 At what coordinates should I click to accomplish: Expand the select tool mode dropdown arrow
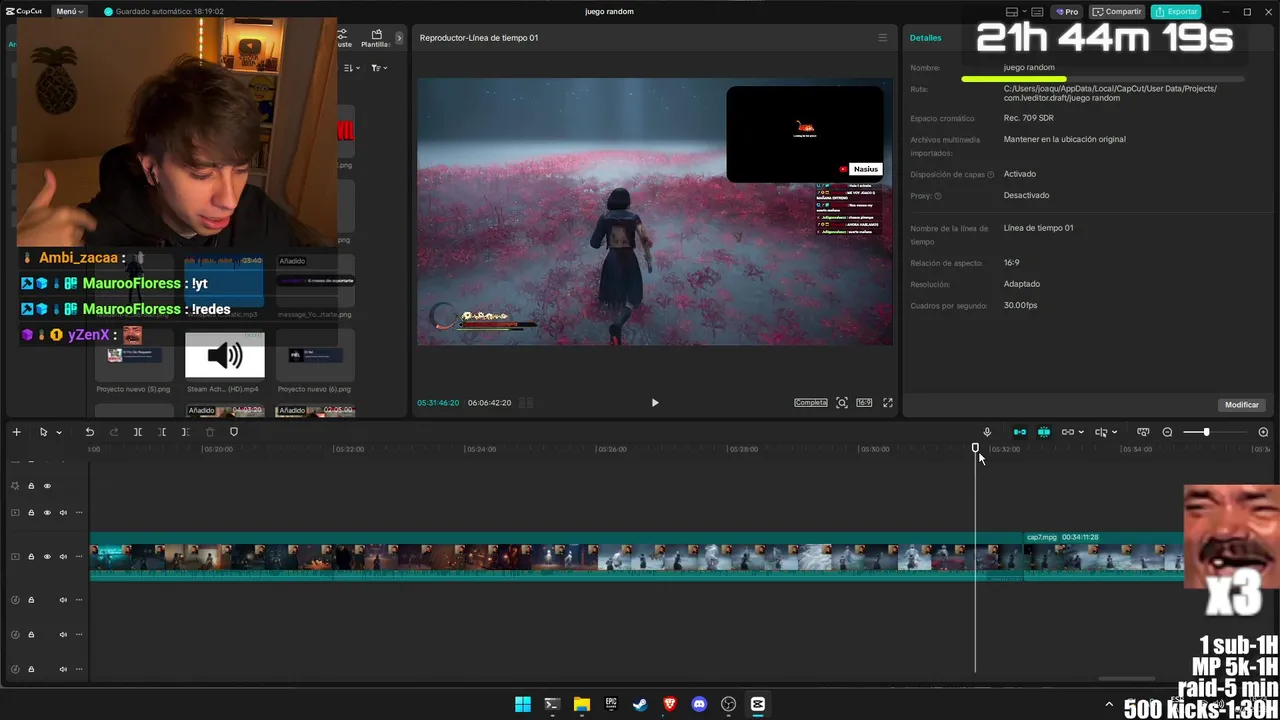(x=59, y=432)
